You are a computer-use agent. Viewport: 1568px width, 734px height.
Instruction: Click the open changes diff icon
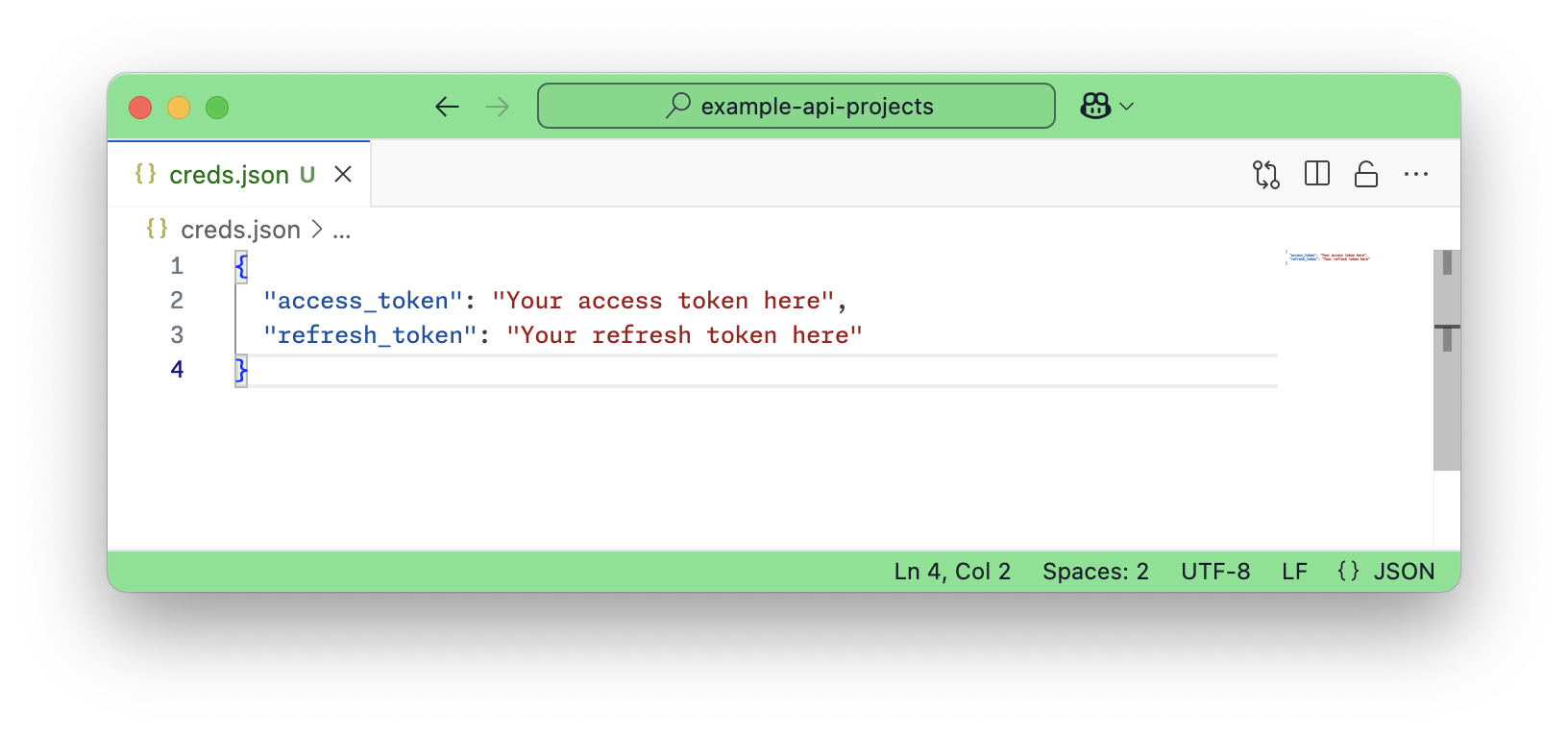tap(1265, 174)
